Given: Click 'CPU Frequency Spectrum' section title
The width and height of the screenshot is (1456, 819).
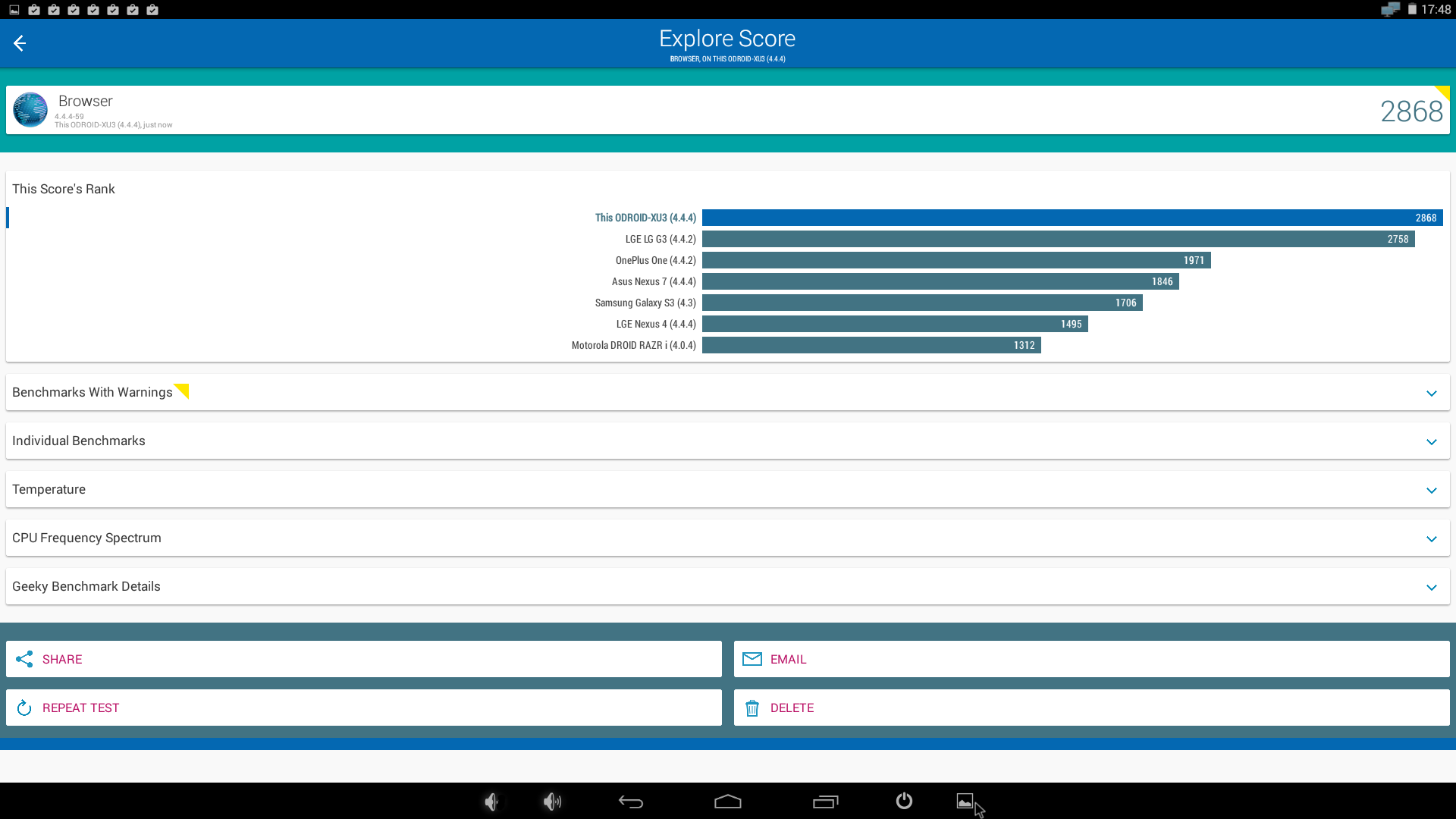Looking at the screenshot, I should (86, 538).
